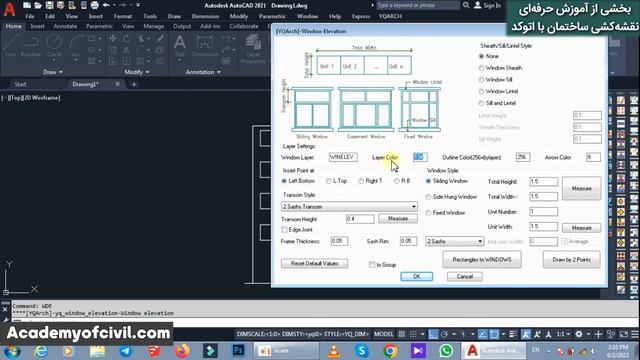Switch to the Annotate ribbon tab
The height and width of the screenshot is (360, 640).
pos(65,26)
